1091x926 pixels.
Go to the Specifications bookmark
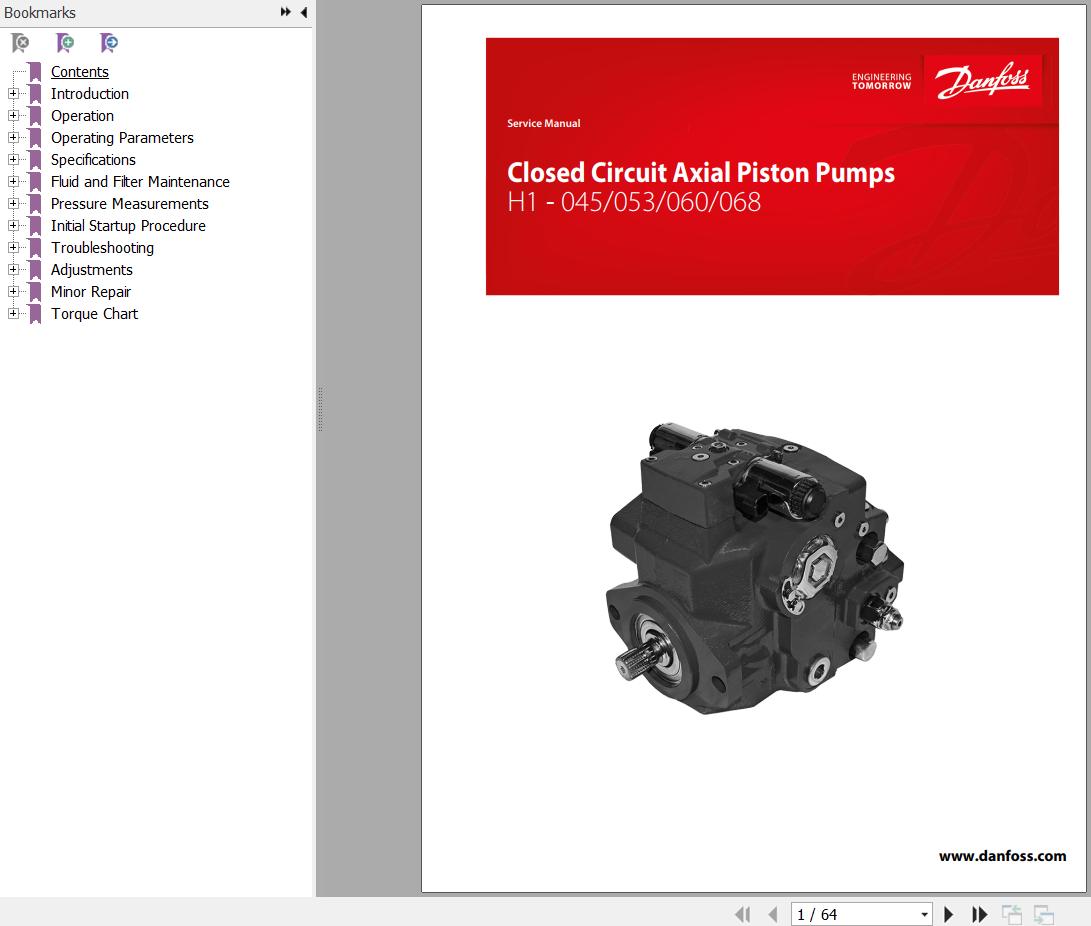pos(93,159)
